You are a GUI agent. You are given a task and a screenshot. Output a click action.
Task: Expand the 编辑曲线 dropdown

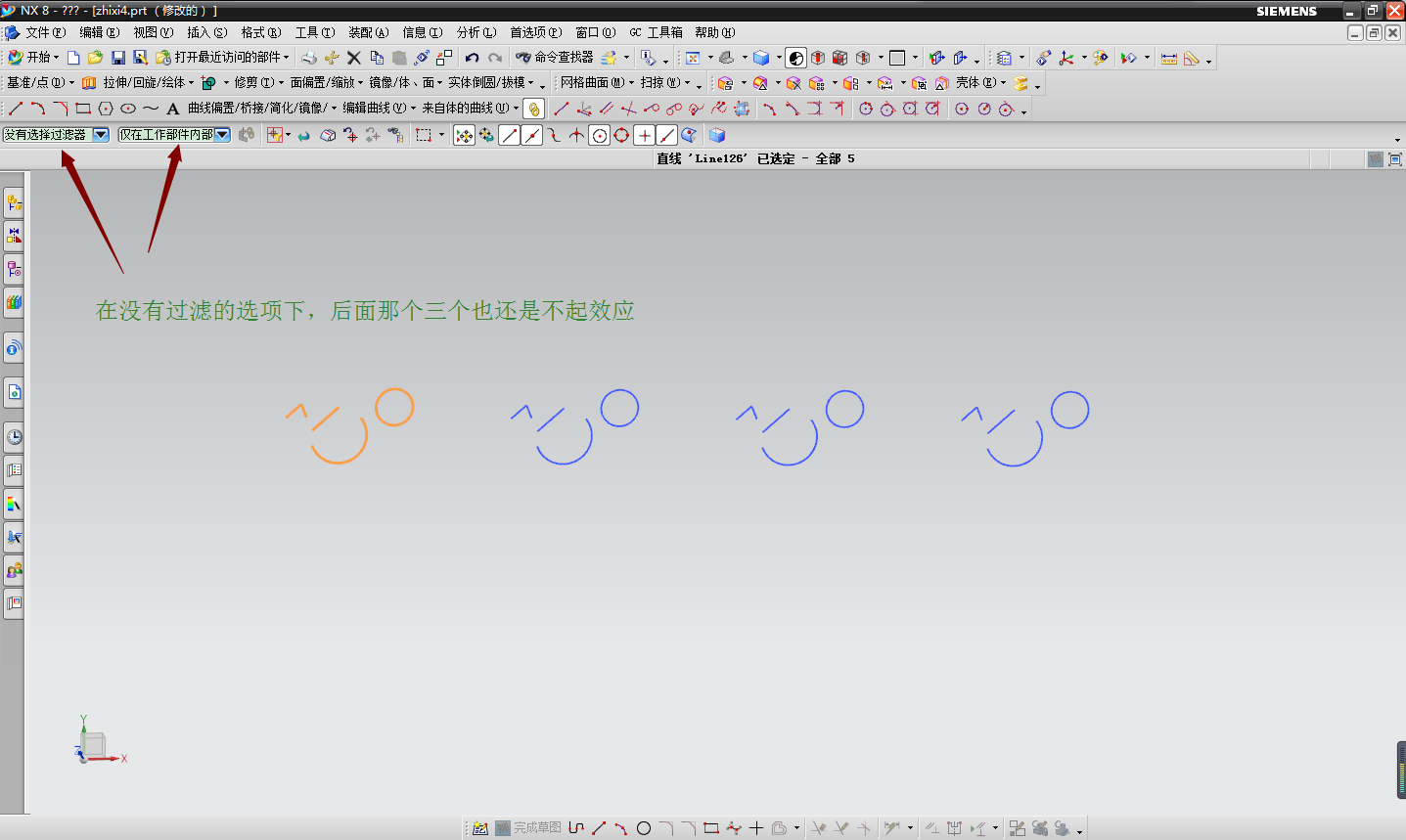[x=379, y=109]
